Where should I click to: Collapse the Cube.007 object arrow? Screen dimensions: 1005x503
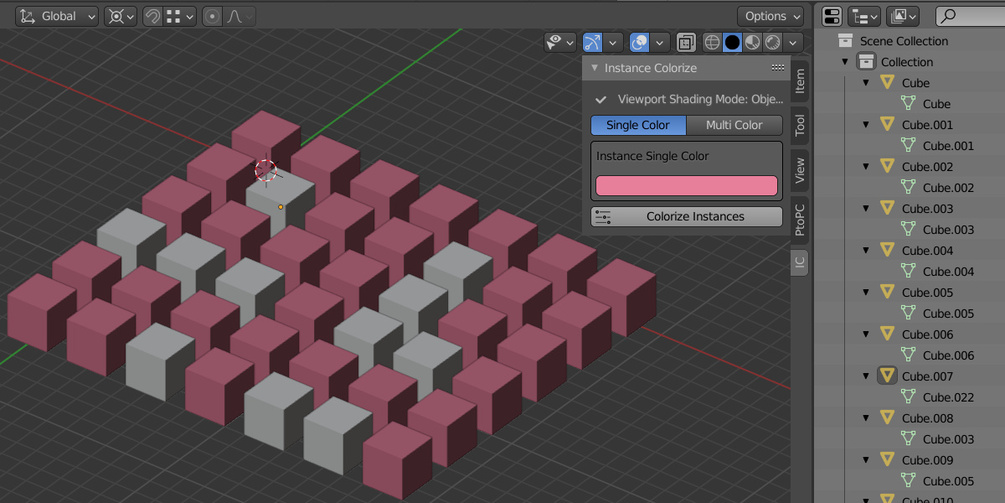click(866, 376)
